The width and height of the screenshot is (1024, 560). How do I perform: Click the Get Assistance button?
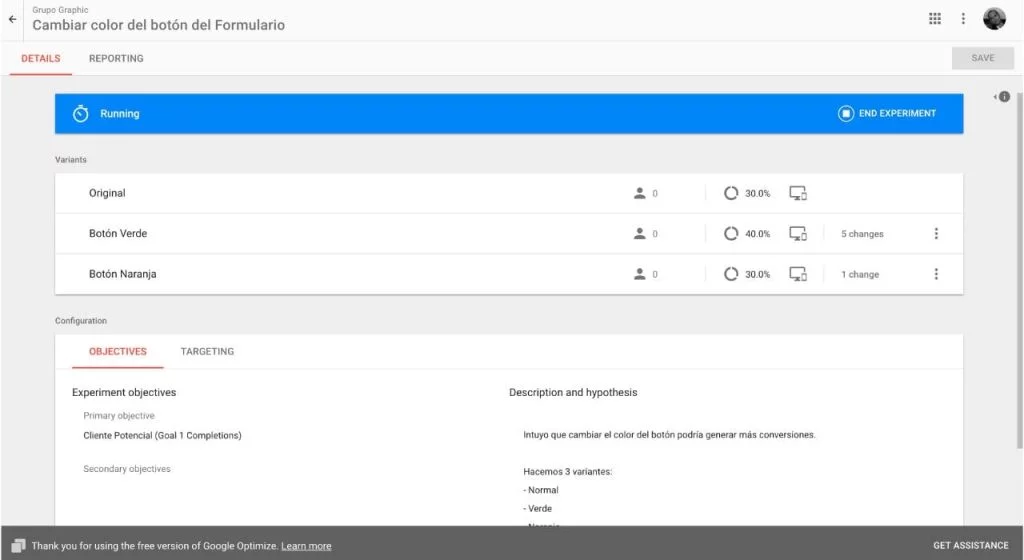[x=970, y=546]
